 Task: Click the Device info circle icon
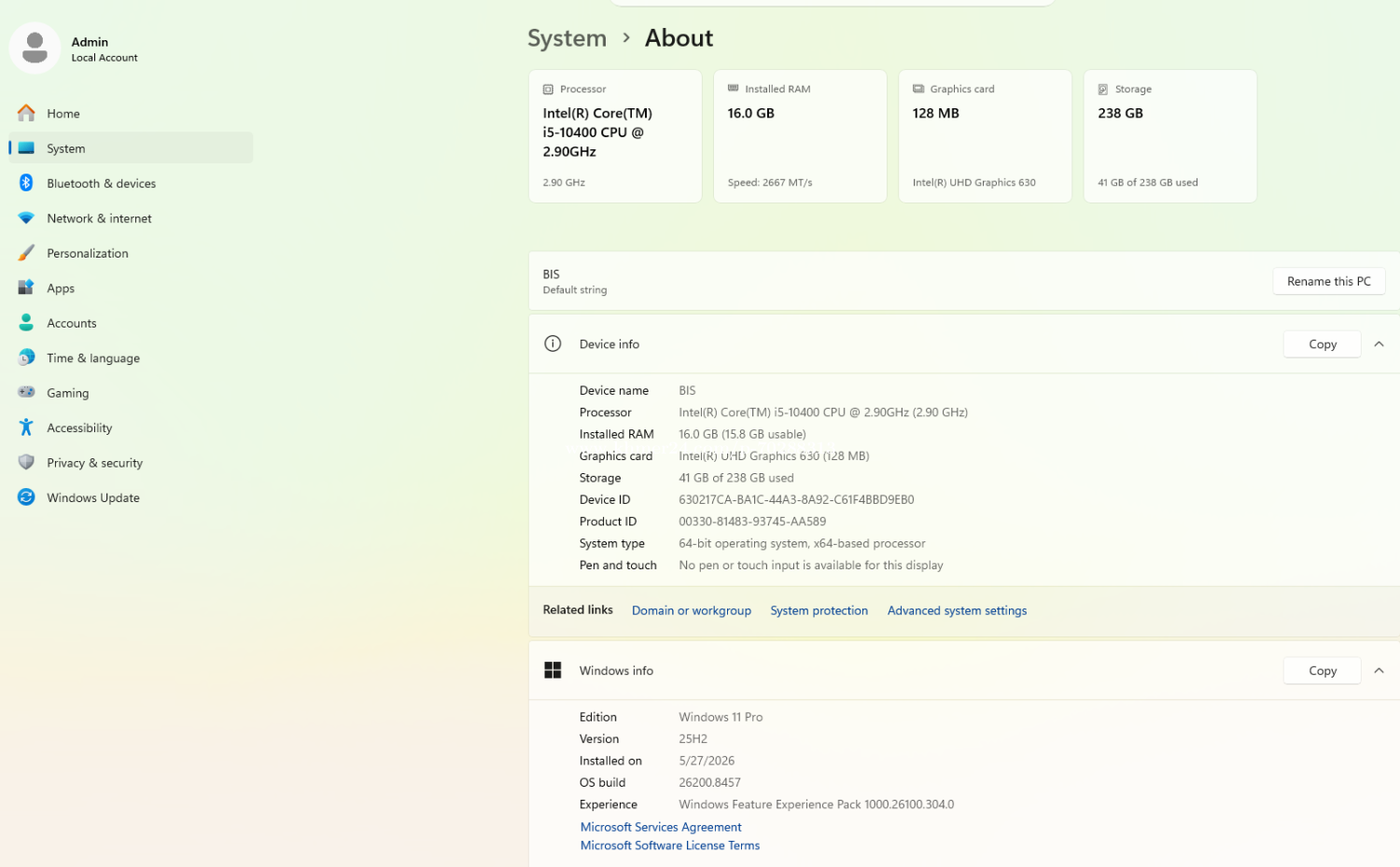553,343
